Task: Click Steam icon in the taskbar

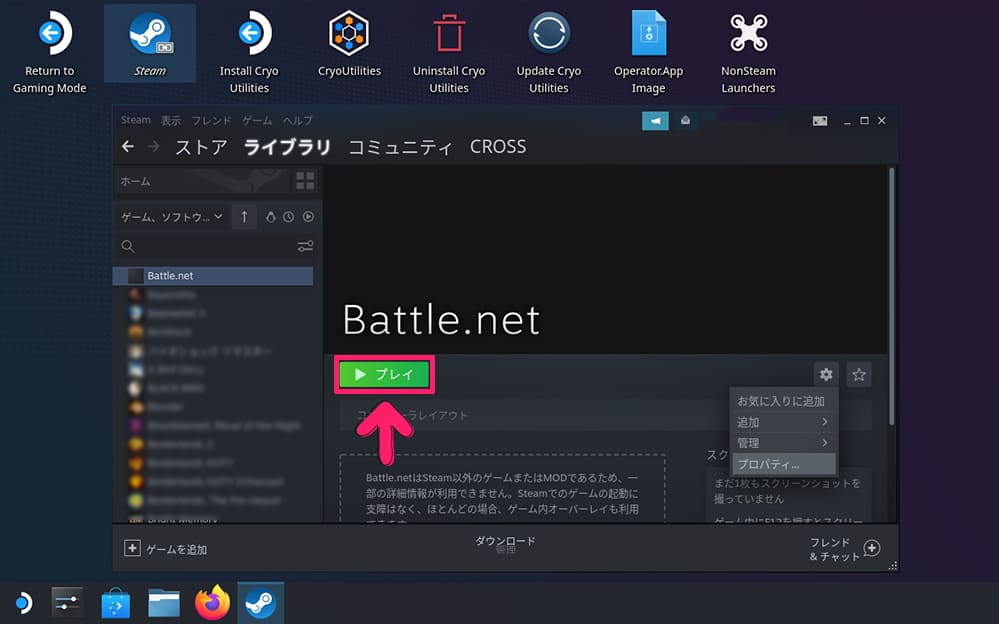Action: click(261, 602)
